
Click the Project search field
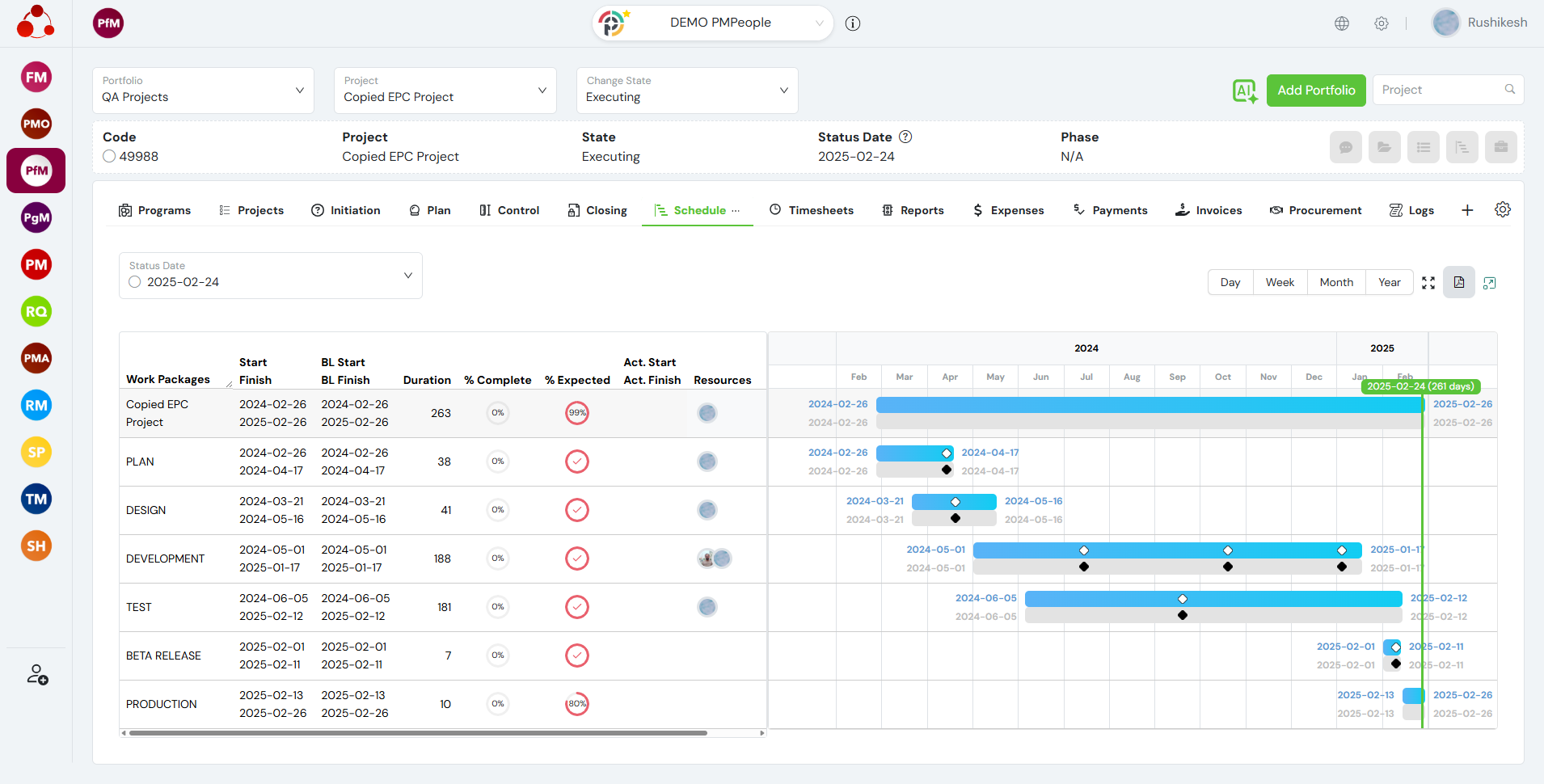pos(1441,91)
